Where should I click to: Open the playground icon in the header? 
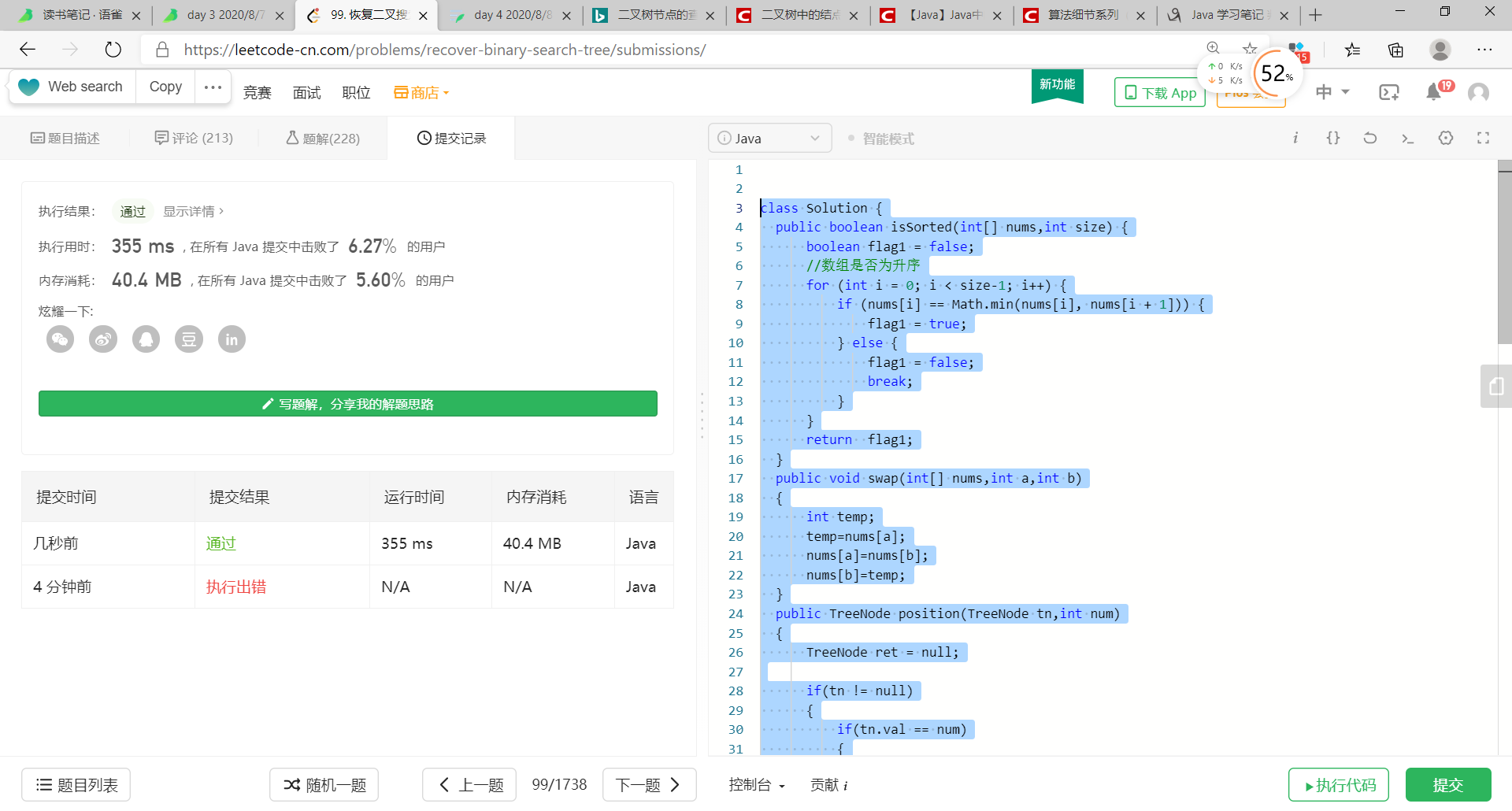pyautogui.click(x=1389, y=92)
